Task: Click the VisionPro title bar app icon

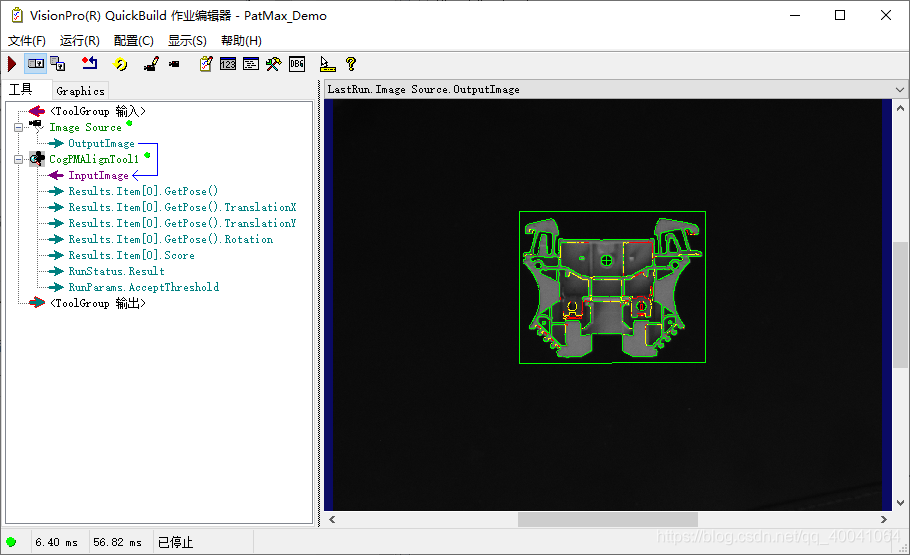Action: point(17,16)
